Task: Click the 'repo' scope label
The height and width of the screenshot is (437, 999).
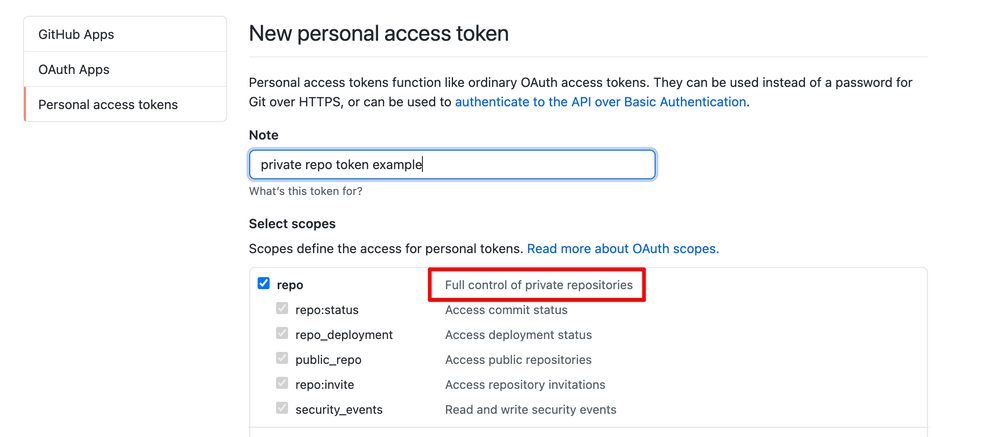Action: point(290,285)
